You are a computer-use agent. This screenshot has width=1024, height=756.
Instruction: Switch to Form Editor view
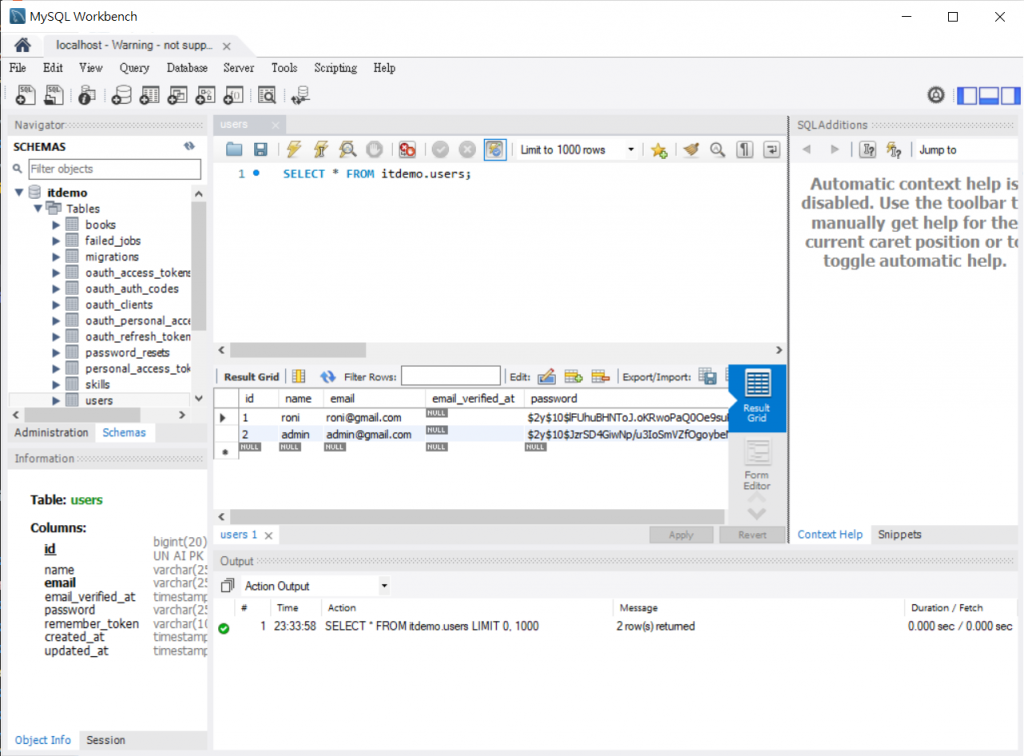pos(757,465)
